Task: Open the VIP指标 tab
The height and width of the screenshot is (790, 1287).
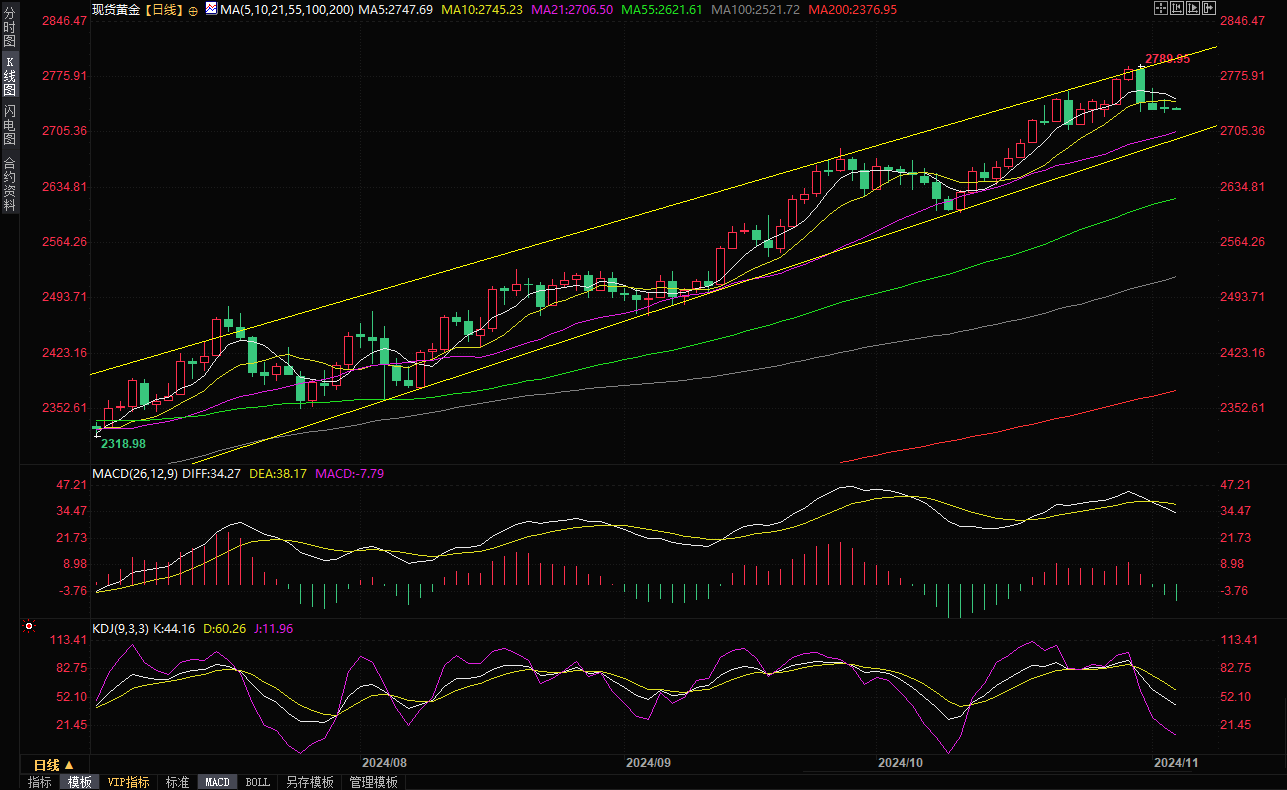Action: tap(128, 782)
